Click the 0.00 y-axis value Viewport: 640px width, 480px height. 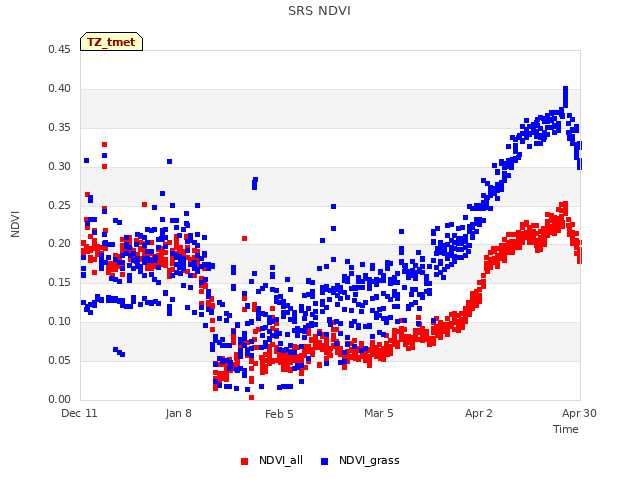(59, 399)
